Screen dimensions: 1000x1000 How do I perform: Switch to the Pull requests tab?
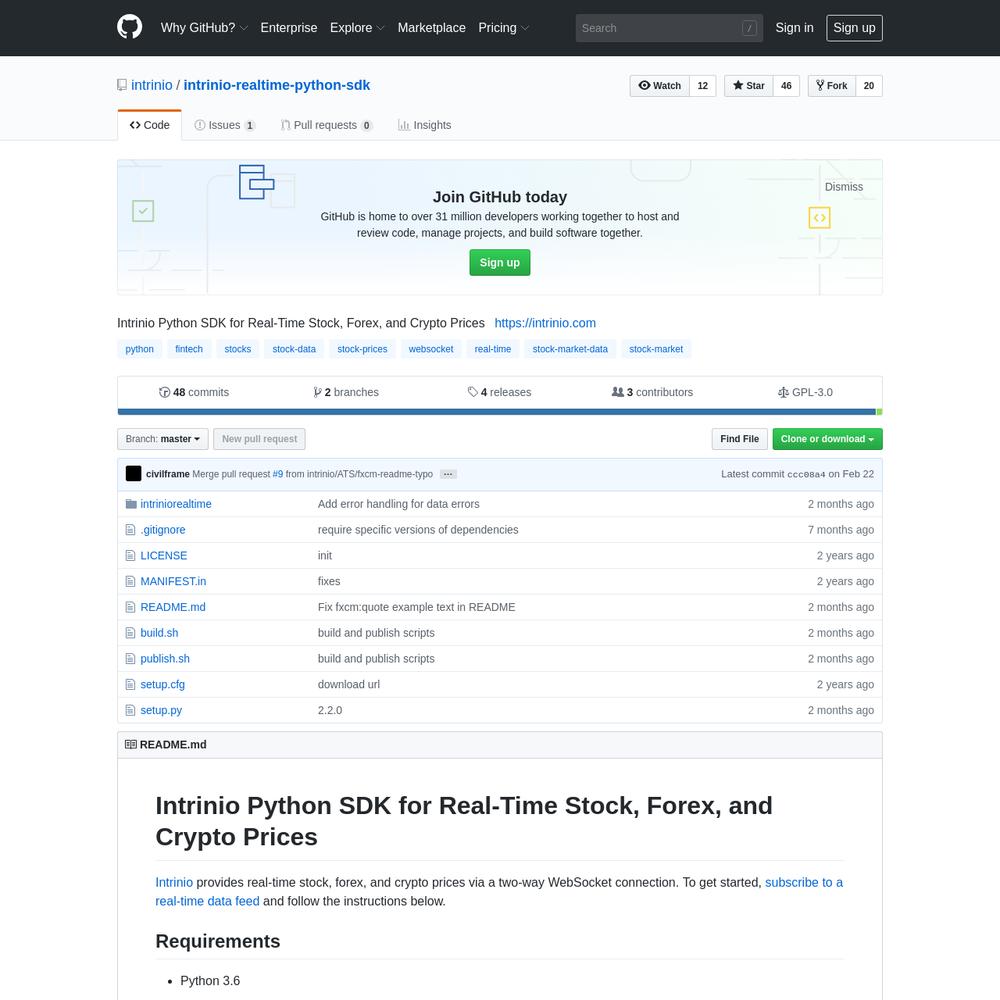coord(327,125)
